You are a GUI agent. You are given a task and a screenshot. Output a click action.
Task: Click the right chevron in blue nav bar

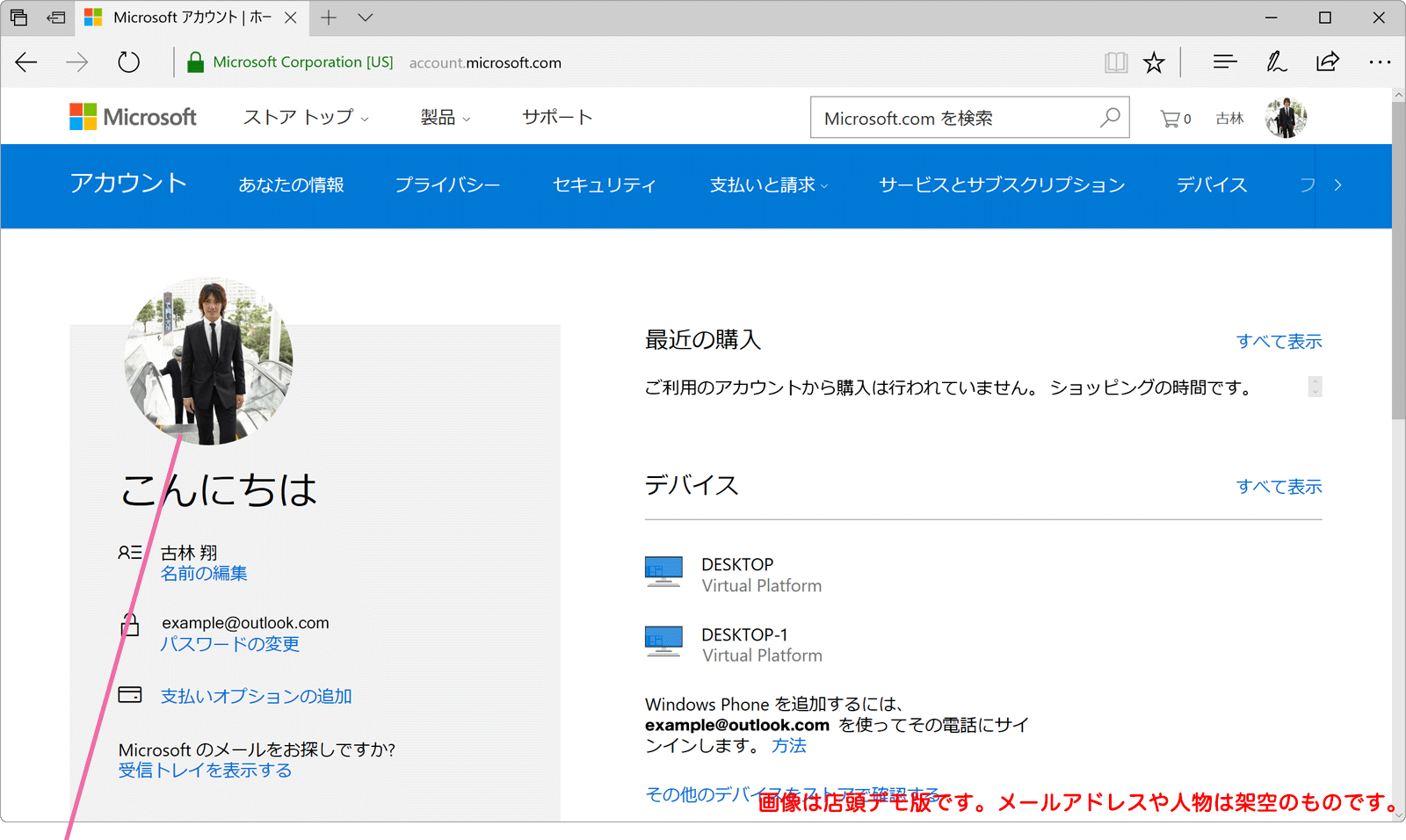[x=1337, y=185]
